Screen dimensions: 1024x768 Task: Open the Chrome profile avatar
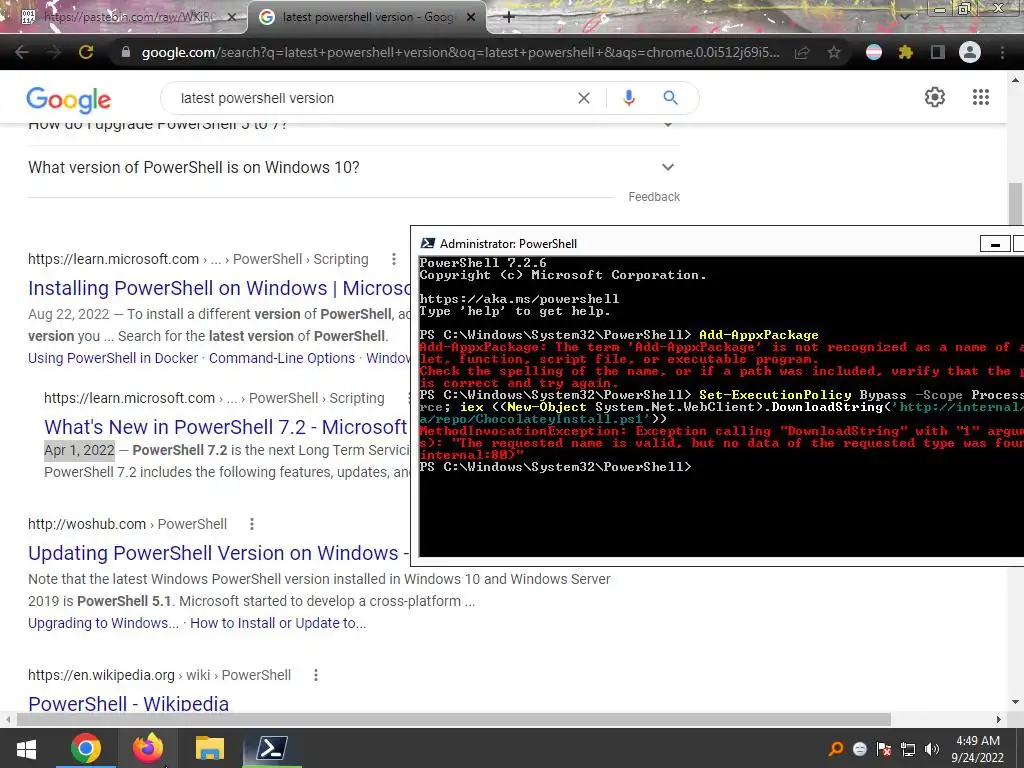tap(970, 52)
